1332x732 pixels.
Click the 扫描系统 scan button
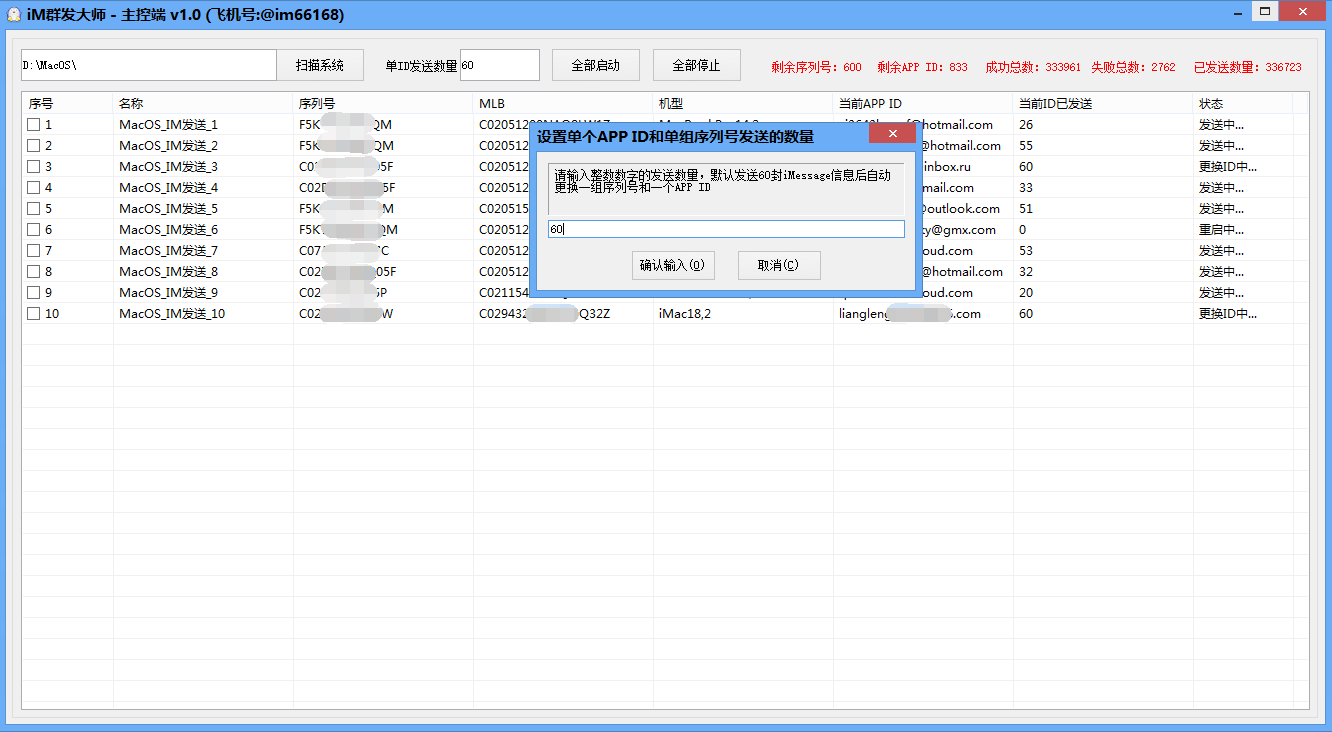(320, 65)
